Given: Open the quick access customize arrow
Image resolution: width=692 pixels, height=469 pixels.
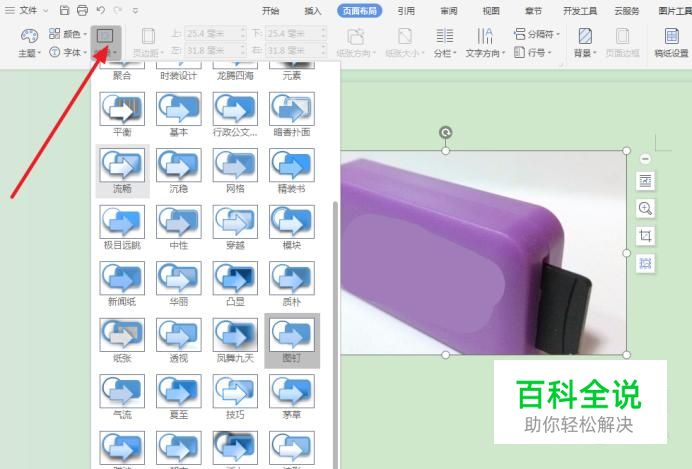Looking at the screenshot, I should tap(135, 10).
